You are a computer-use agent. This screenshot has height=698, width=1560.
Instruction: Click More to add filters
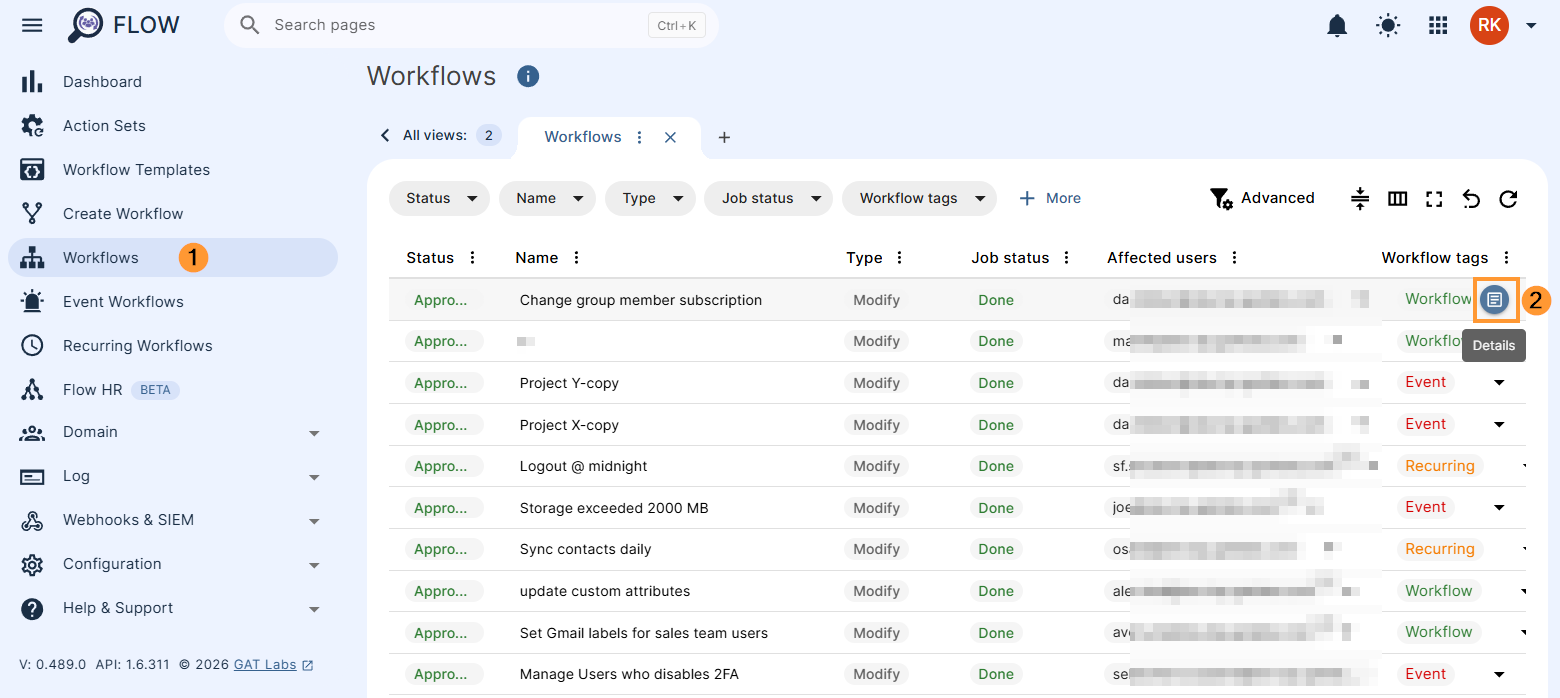1050,198
